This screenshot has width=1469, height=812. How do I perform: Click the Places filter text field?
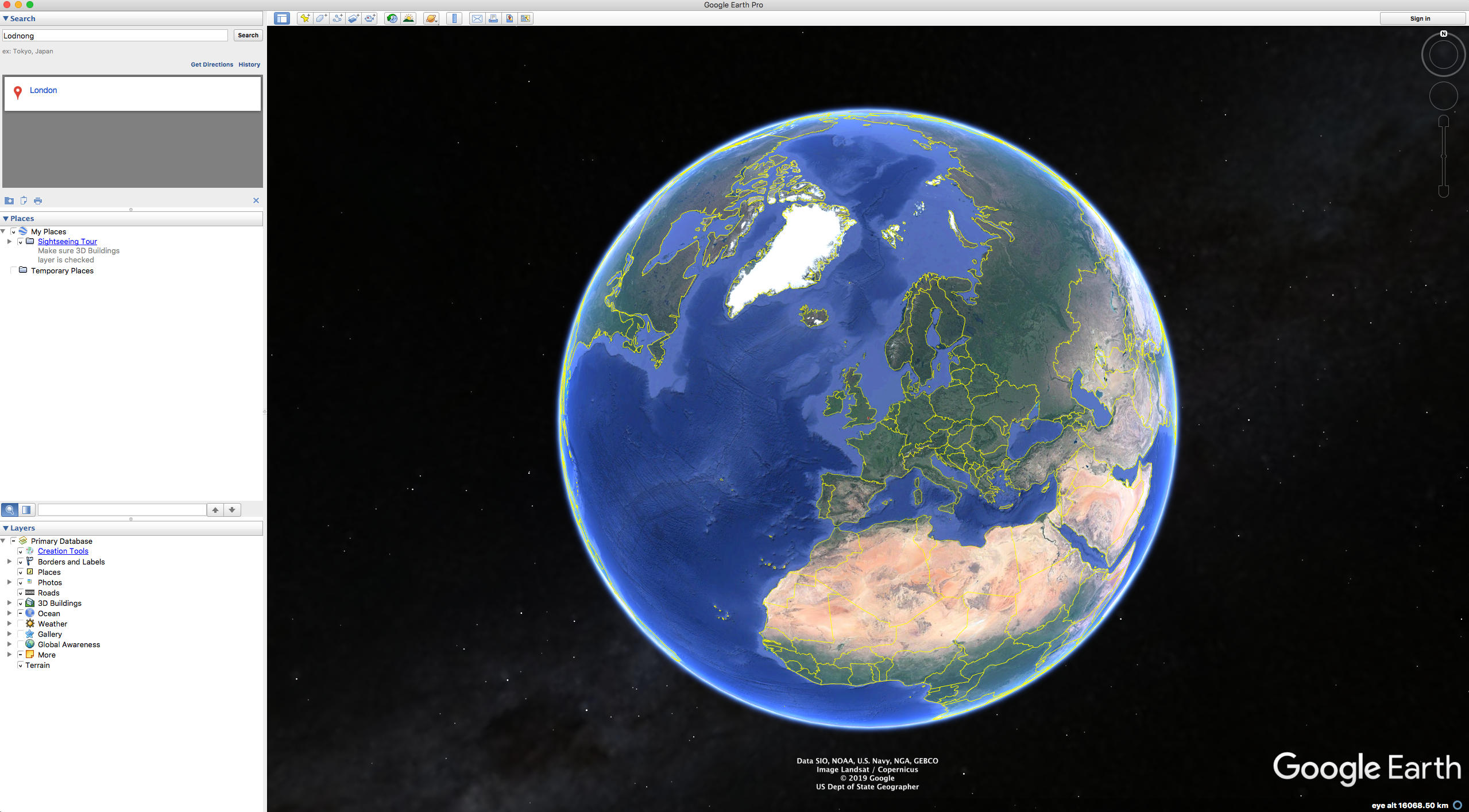coord(122,510)
